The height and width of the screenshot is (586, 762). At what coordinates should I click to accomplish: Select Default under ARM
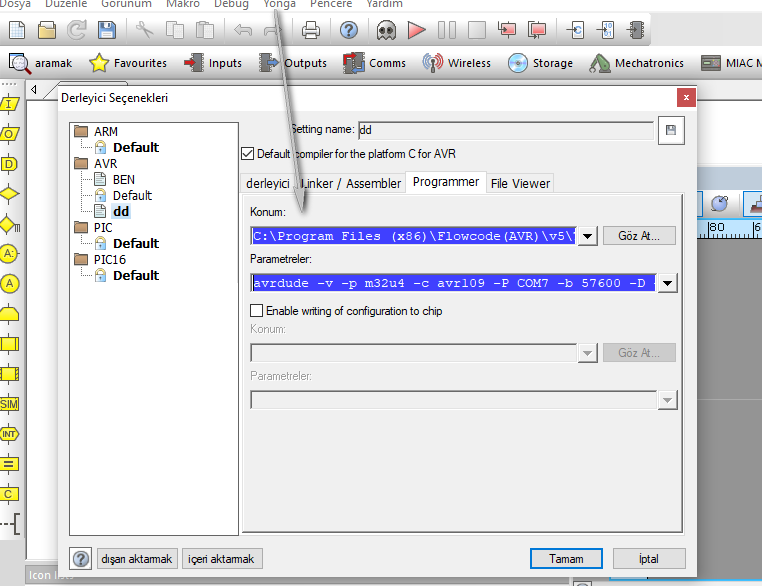(136, 148)
